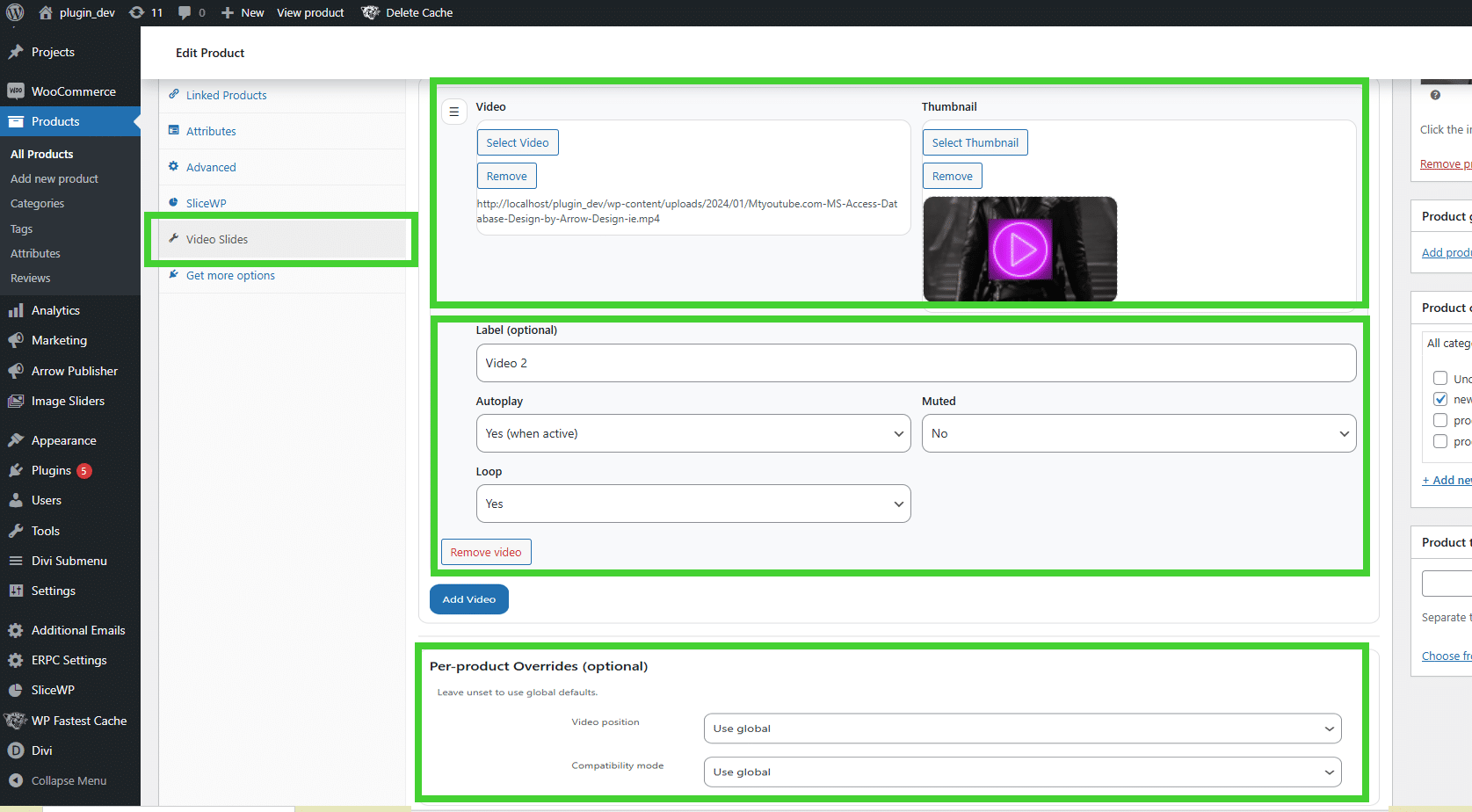Switch to the Video Slides tab
1472x812 pixels.
click(216, 238)
